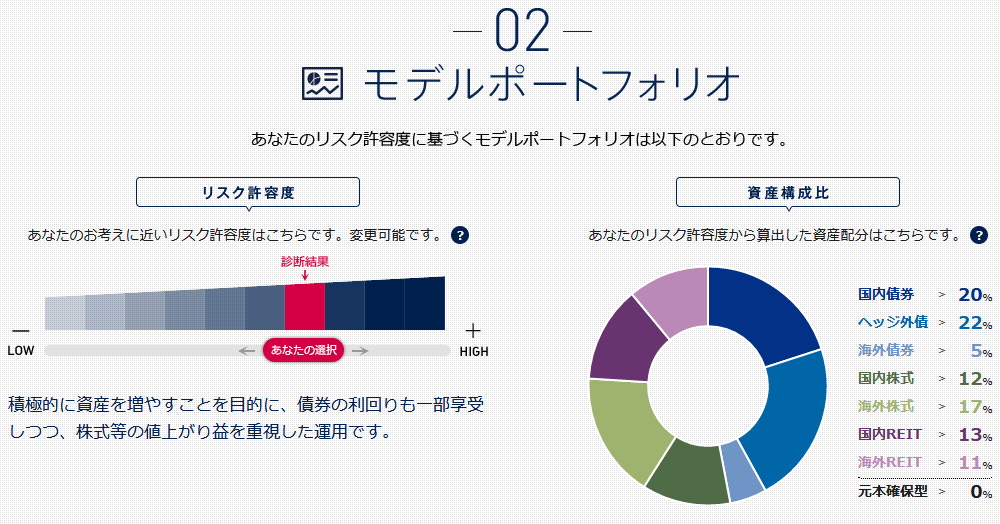1000x524 pixels.
Task: Click the minus LOW icon
Action: tap(21, 331)
